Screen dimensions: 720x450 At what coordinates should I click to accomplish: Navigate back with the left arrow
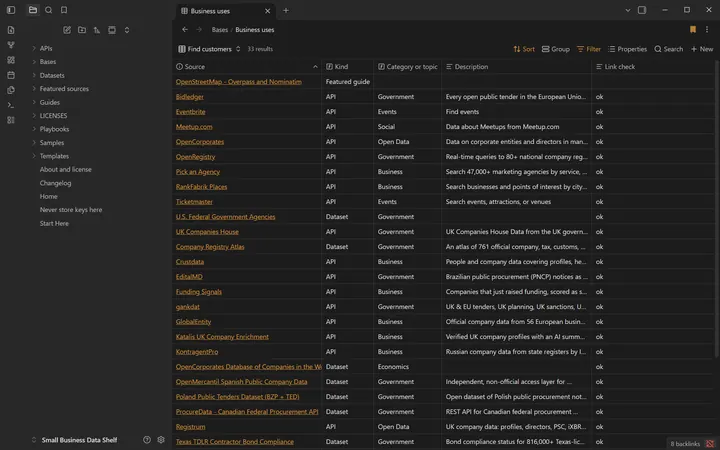pyautogui.click(x=185, y=29)
